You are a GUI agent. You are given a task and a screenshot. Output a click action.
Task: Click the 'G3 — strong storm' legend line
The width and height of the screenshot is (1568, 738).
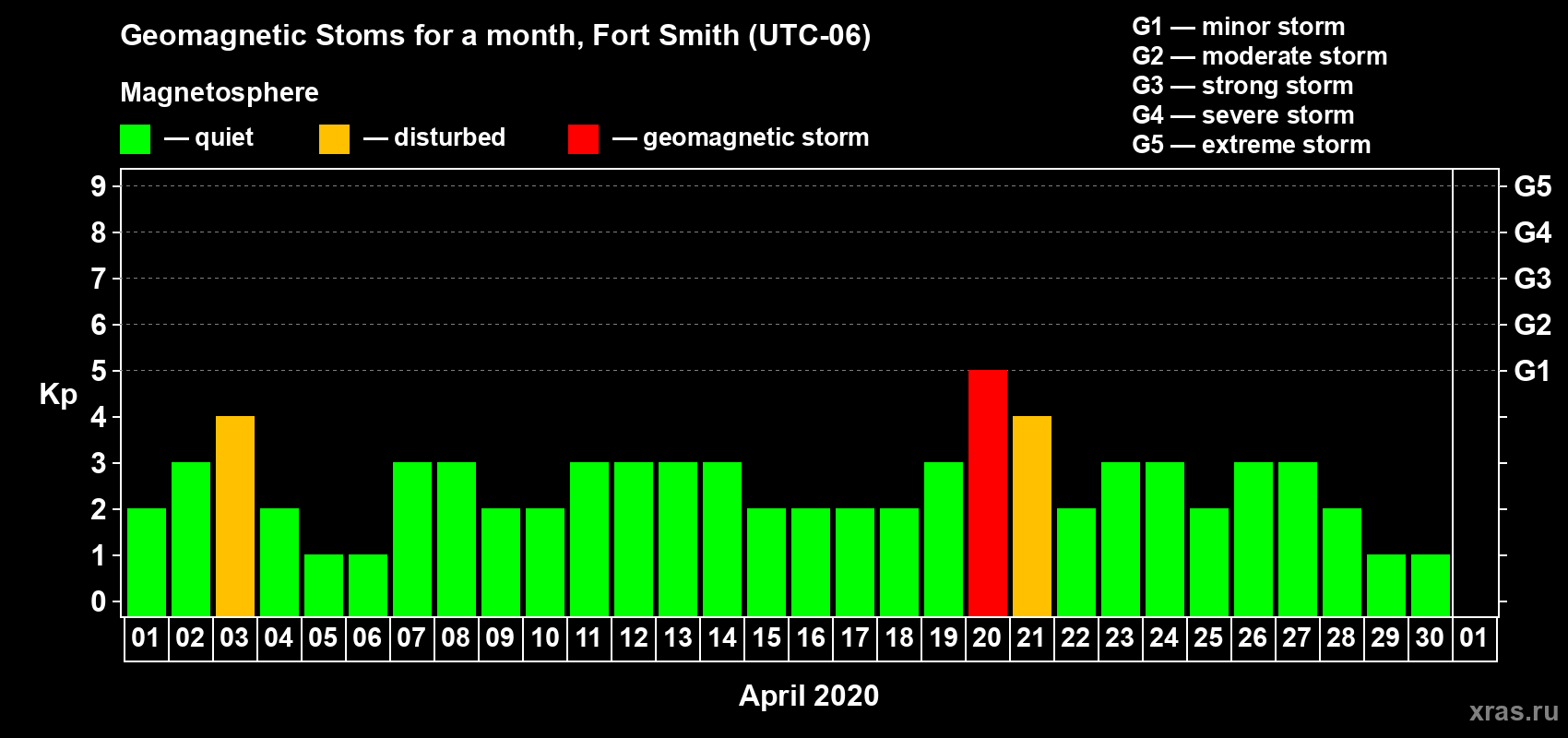(x=1242, y=86)
